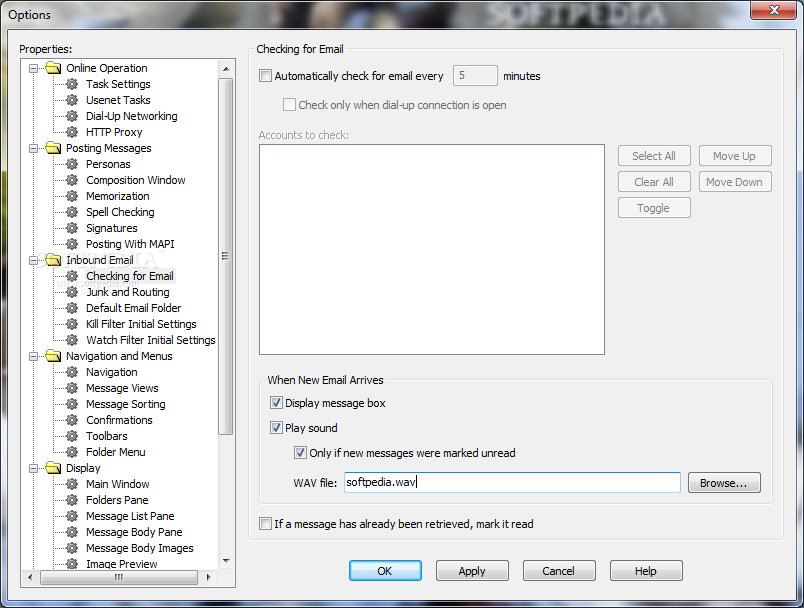Screen dimensions: 804x608
Task: Select Image Preview in properties tree
Action: [122, 564]
